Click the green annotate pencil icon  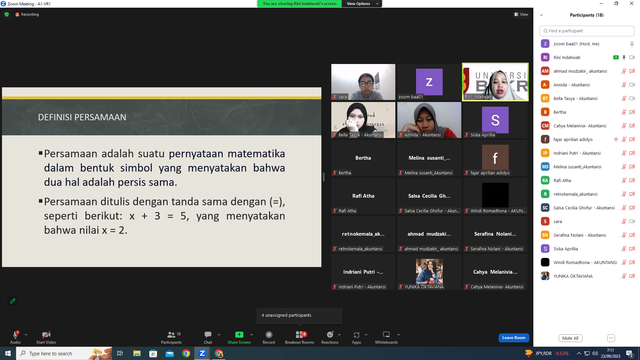coord(13,301)
